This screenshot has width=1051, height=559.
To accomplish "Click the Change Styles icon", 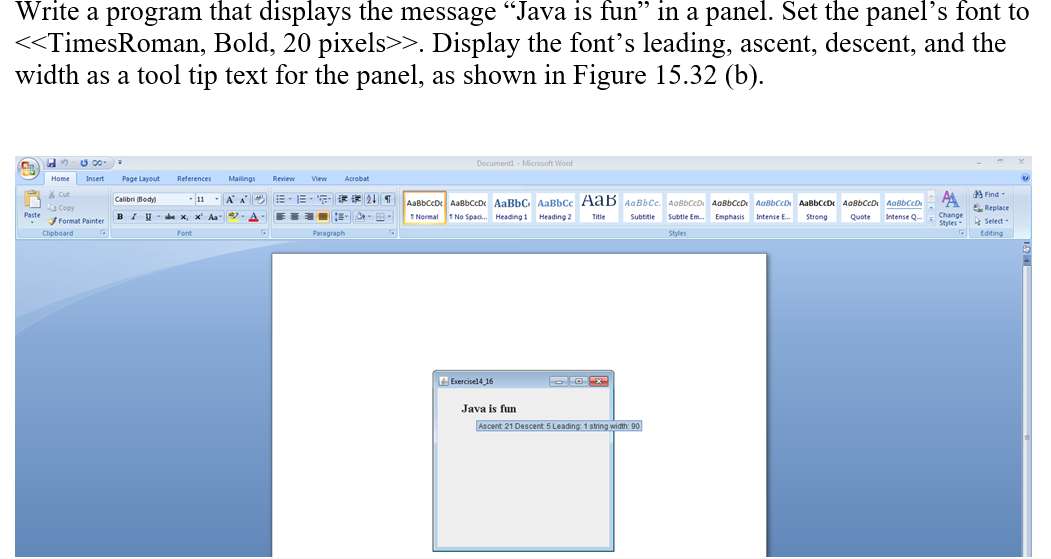I will (950, 208).
